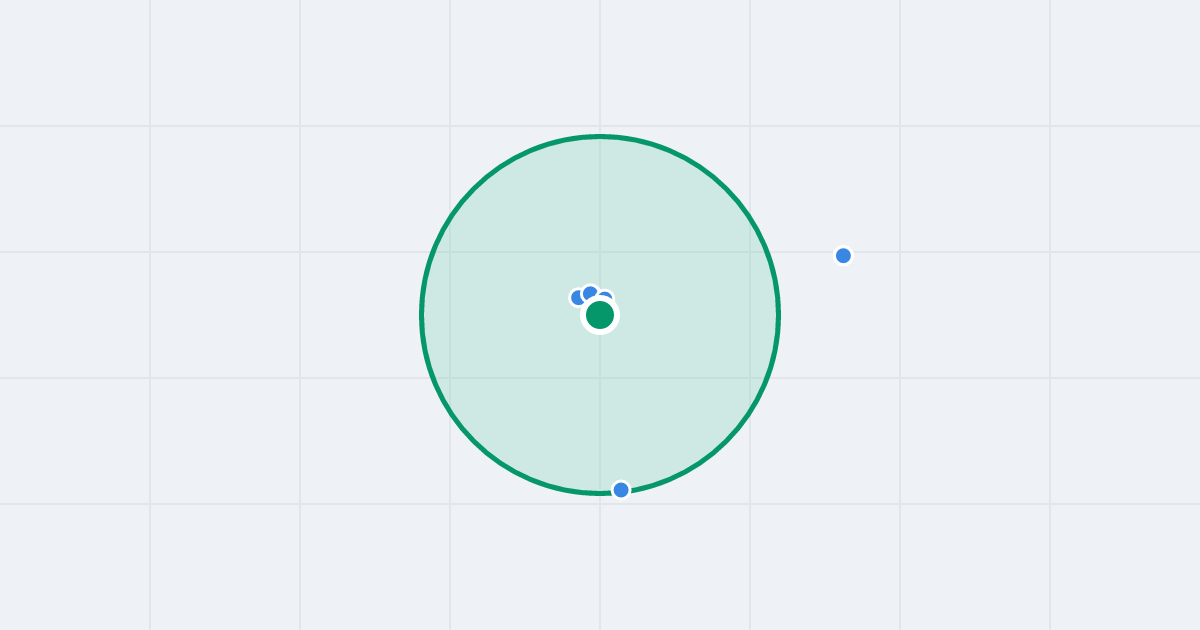
Task: Click the green circle outline at its leftmost point
Action: [x=422, y=315]
